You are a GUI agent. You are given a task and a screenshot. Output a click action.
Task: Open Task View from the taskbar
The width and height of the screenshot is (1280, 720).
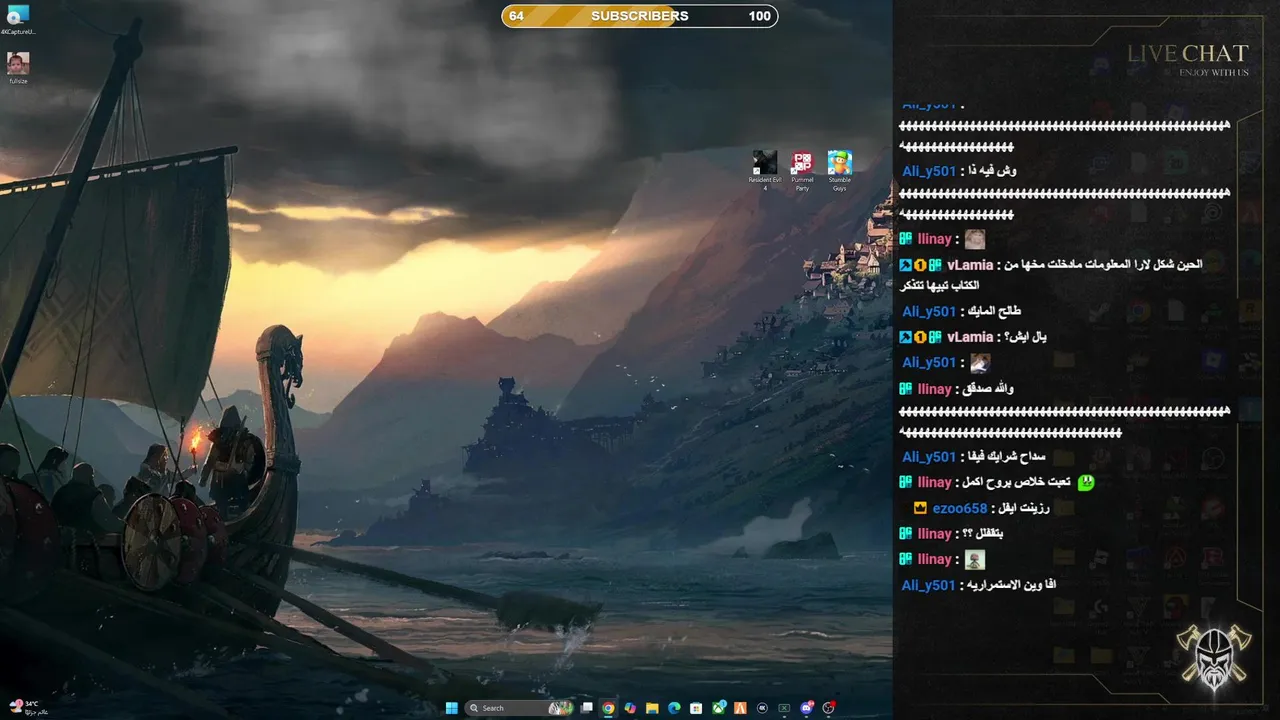[x=587, y=708]
